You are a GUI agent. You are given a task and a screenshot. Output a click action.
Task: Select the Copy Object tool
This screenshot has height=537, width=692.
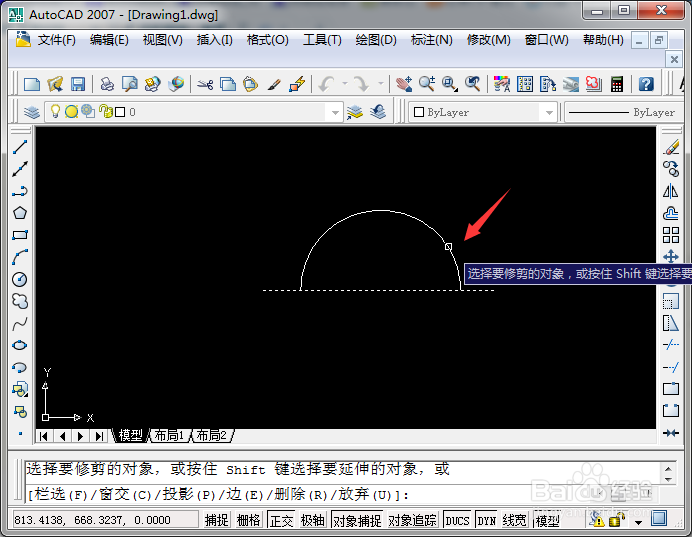pos(671,169)
